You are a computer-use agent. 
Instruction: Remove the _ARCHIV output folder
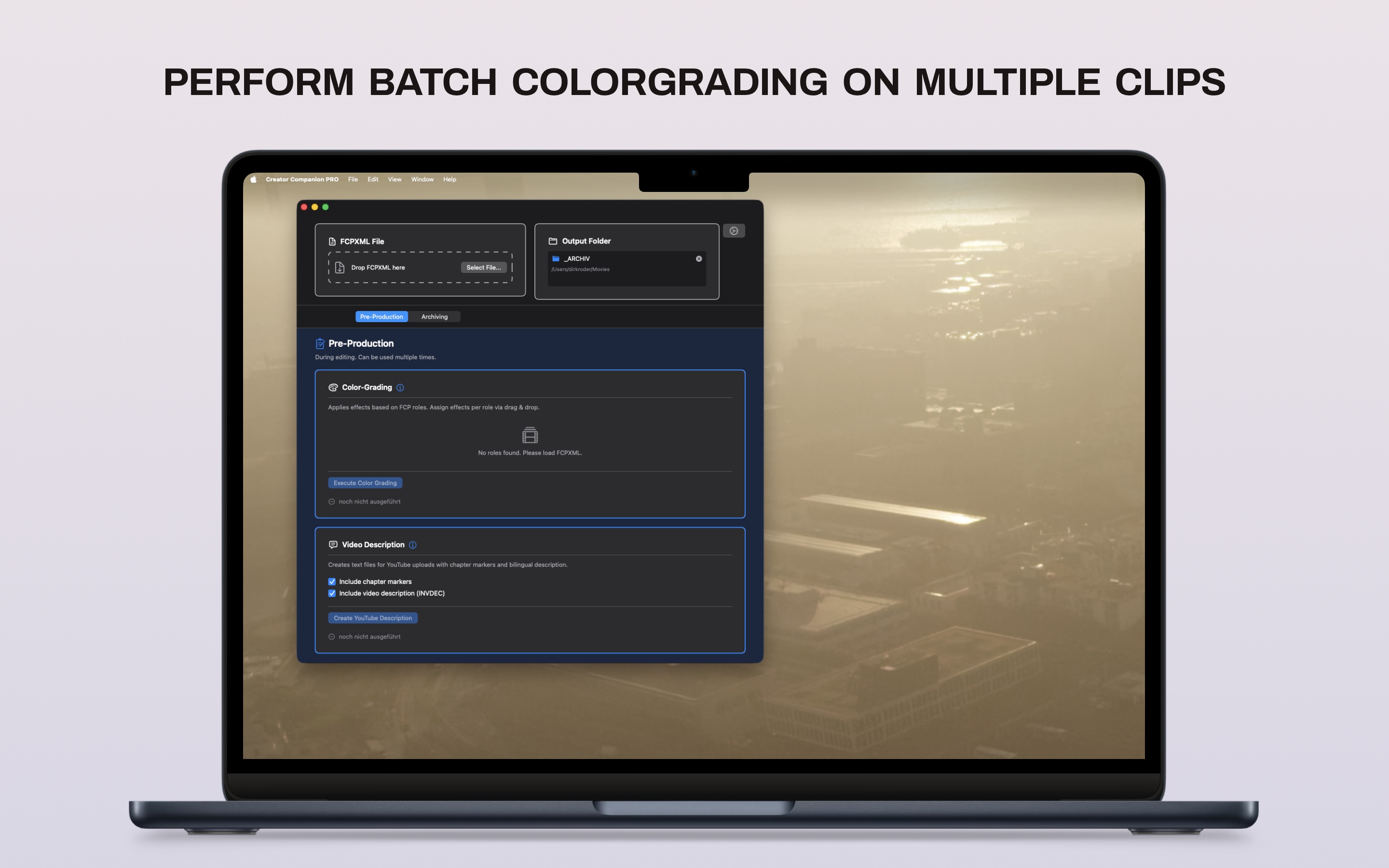click(x=698, y=258)
